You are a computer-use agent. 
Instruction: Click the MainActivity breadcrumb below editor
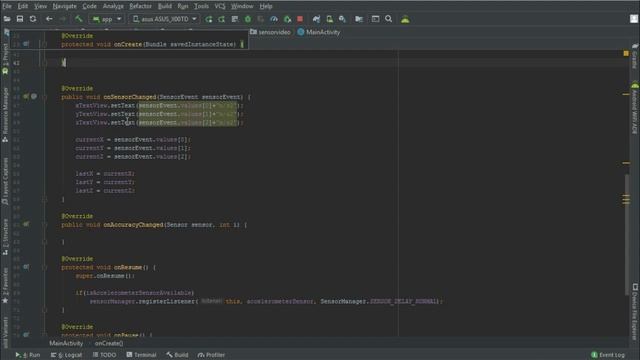pos(66,343)
